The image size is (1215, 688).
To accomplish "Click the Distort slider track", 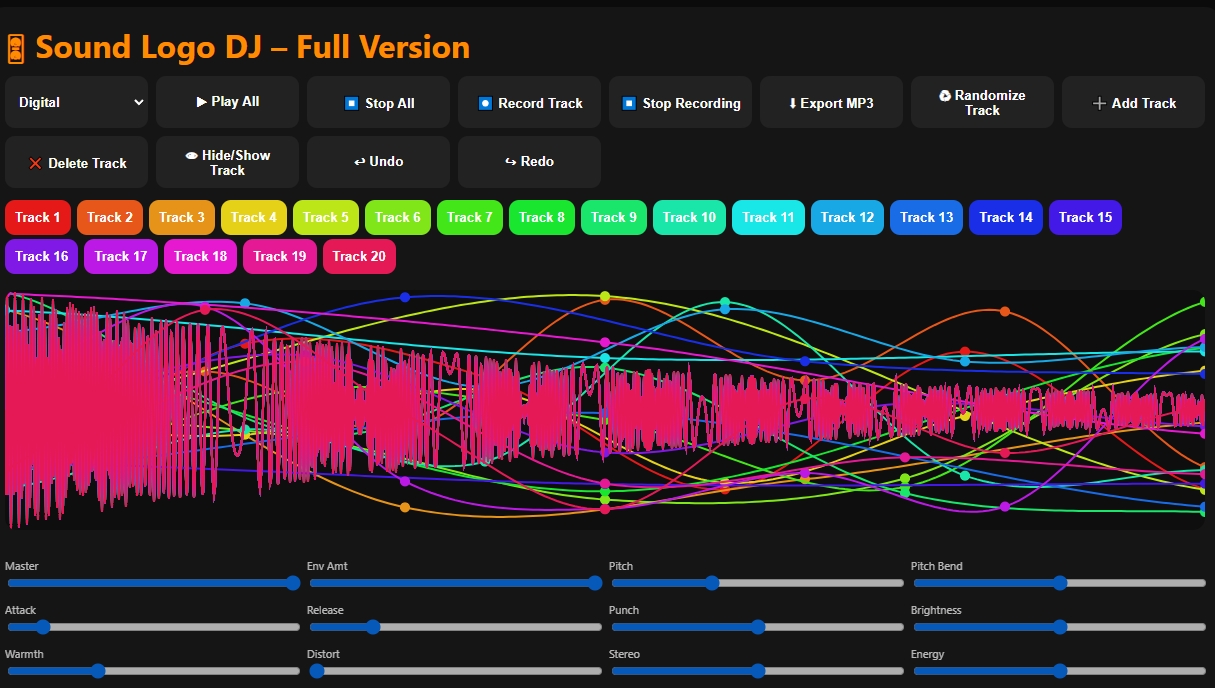I will pyautogui.click(x=455, y=671).
